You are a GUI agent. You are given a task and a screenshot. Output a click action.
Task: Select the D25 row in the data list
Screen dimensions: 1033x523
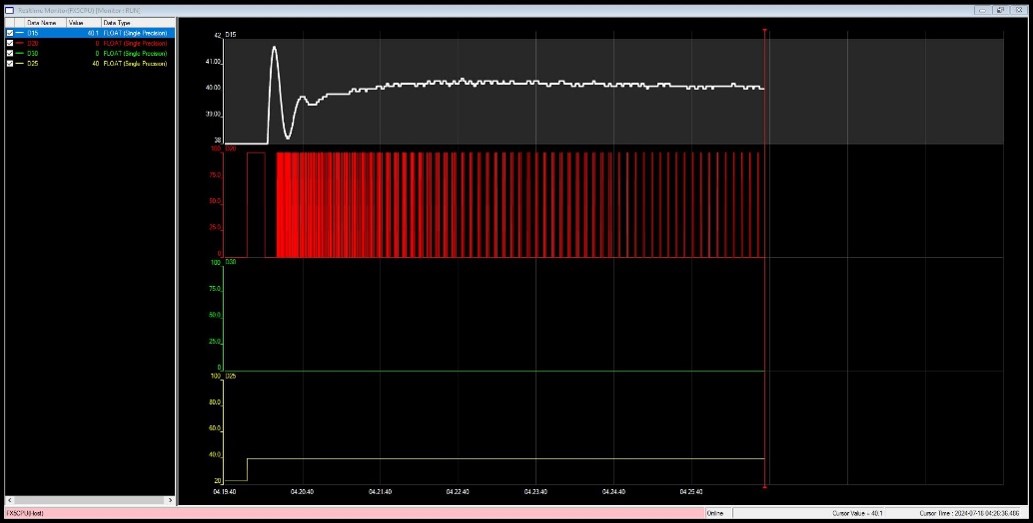pos(90,64)
